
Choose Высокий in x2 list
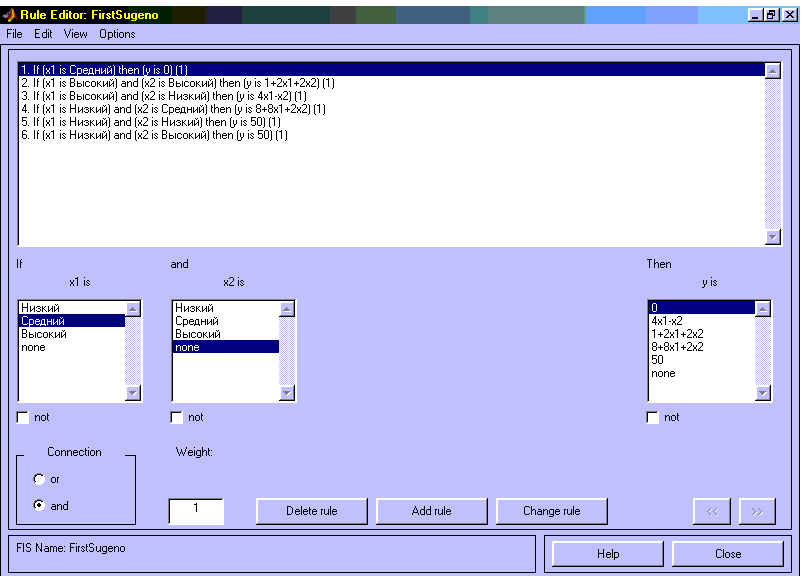tap(226, 334)
